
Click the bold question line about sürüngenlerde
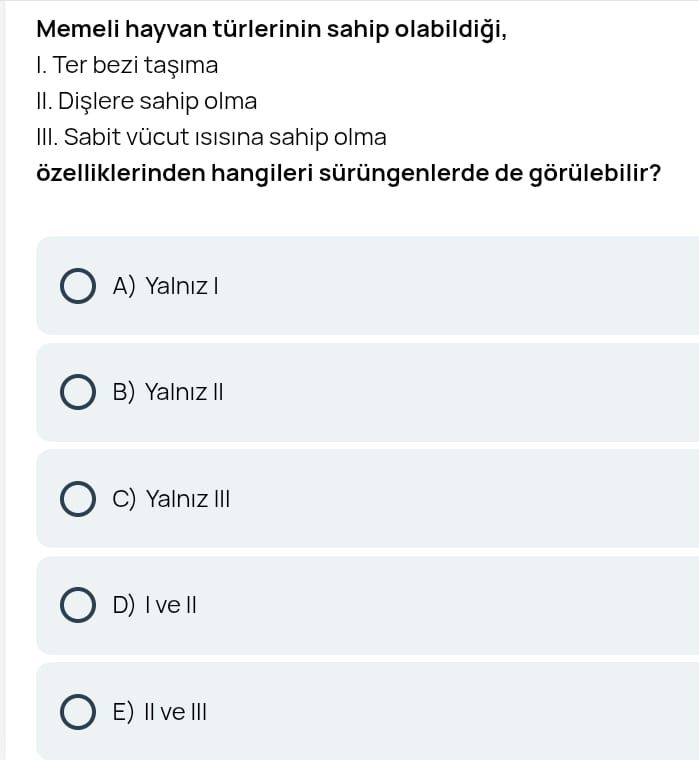pos(348,172)
